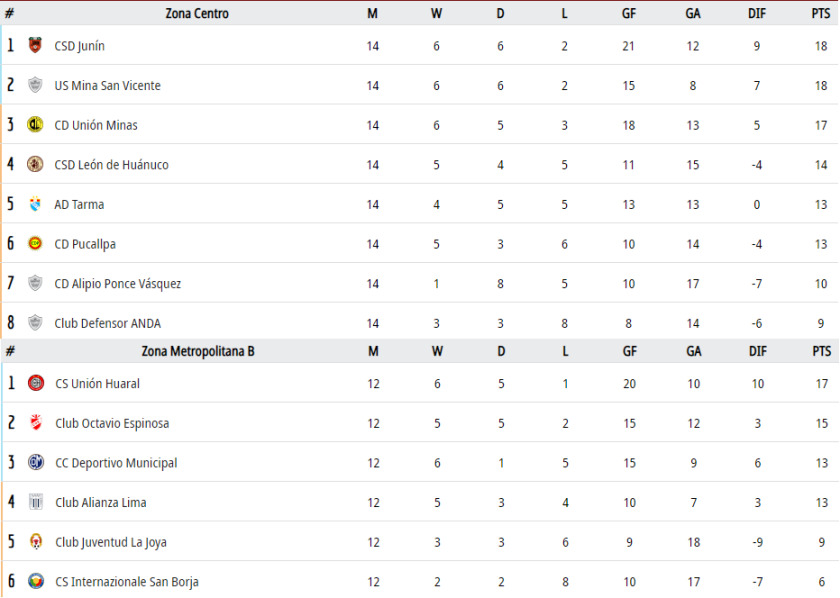Click the Club Alianza Lima crest icon

pos(36,502)
